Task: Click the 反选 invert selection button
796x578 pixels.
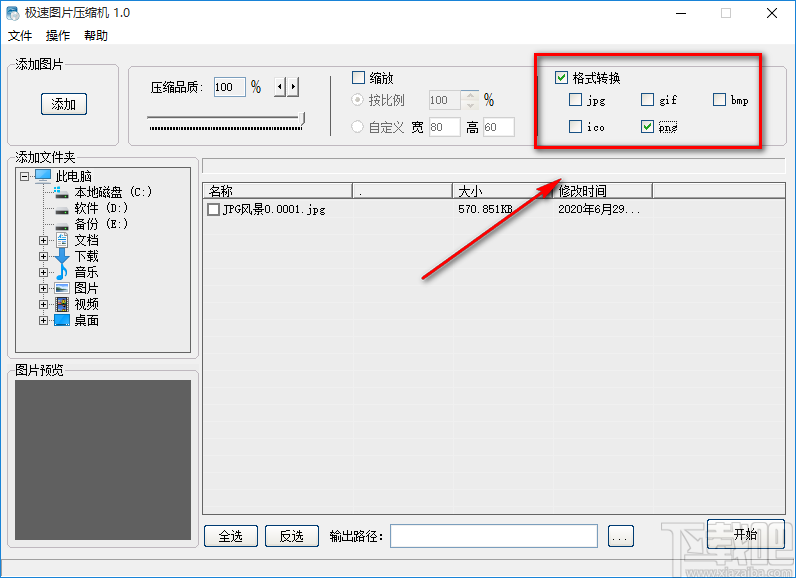Action: (x=292, y=536)
